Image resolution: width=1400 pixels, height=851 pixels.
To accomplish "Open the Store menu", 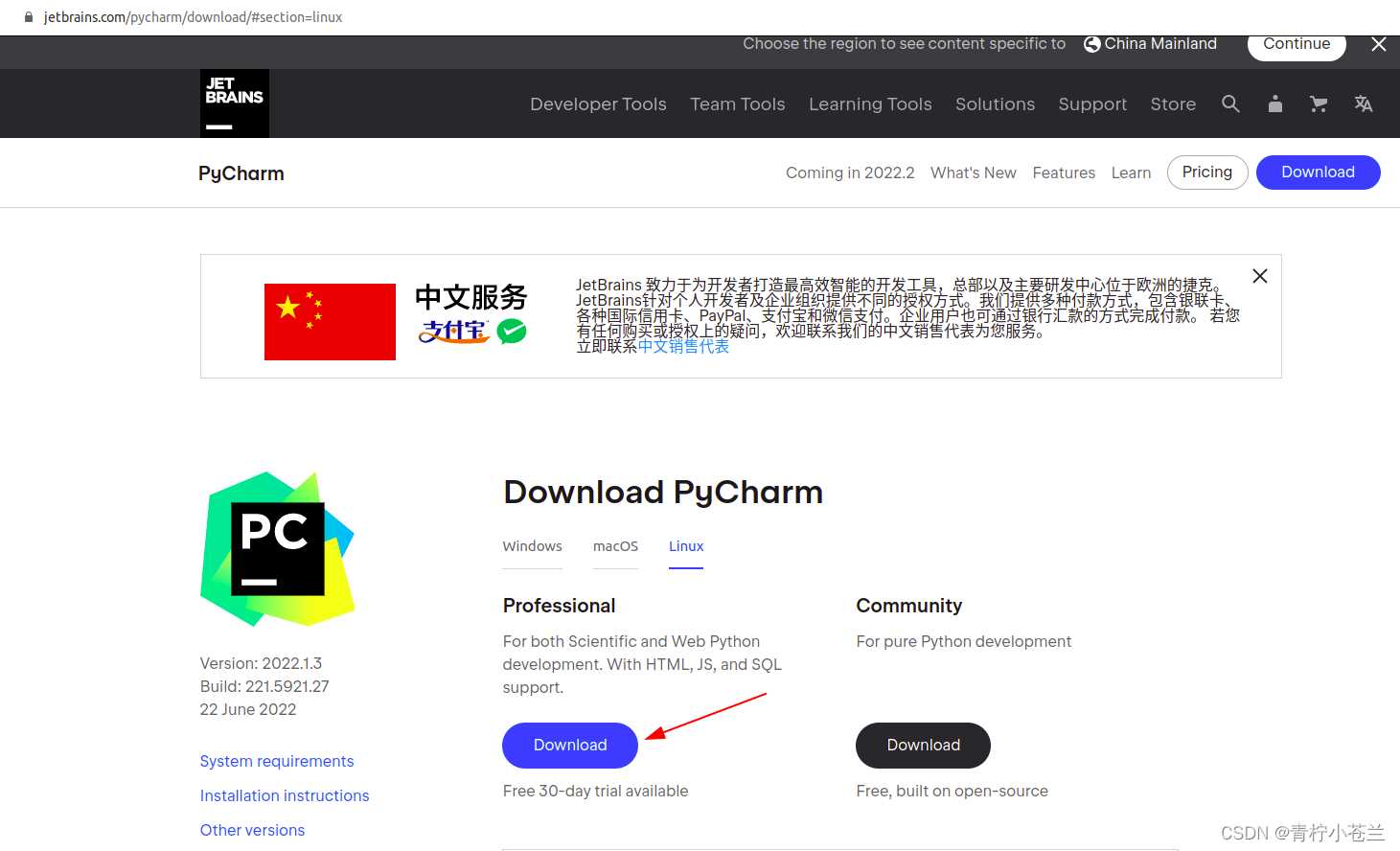I will 1173,103.
